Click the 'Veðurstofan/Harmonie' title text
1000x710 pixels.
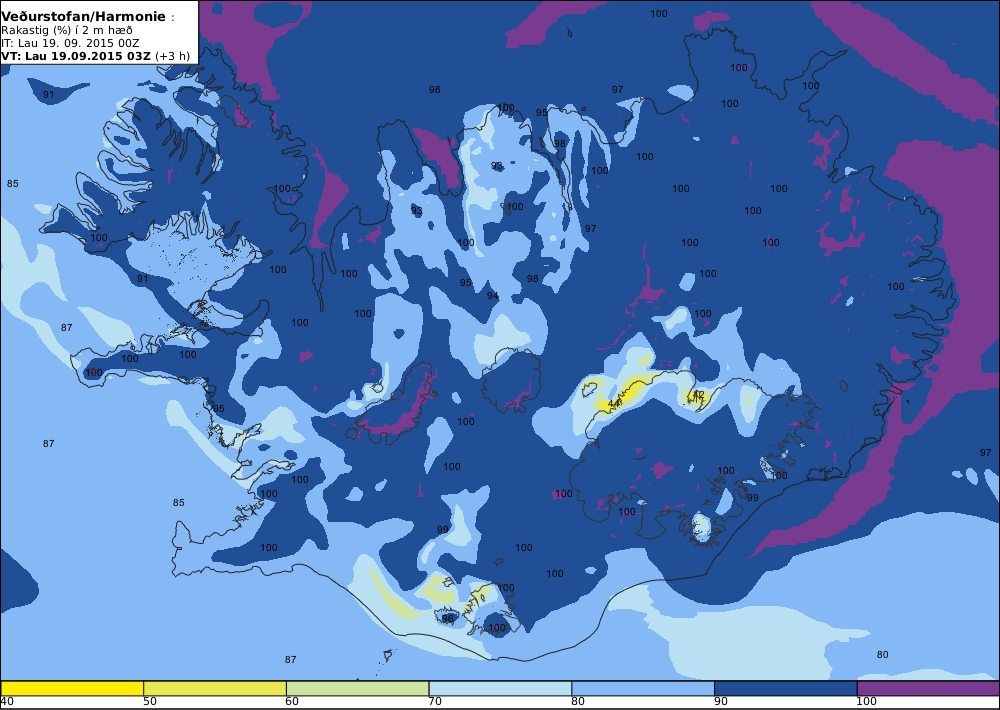pyautogui.click(x=83, y=17)
